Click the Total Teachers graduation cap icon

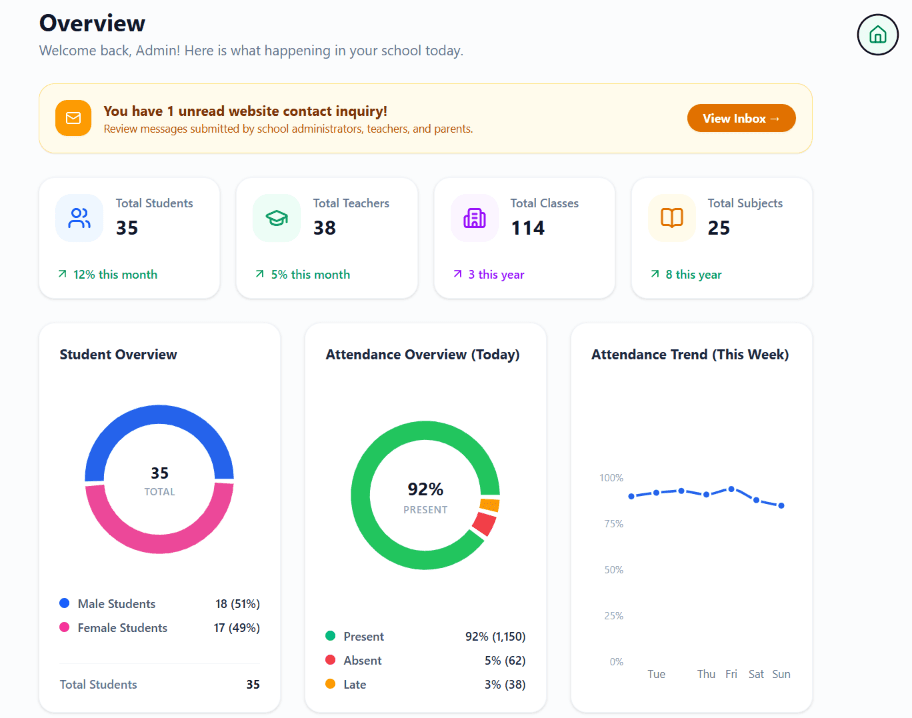tap(277, 218)
